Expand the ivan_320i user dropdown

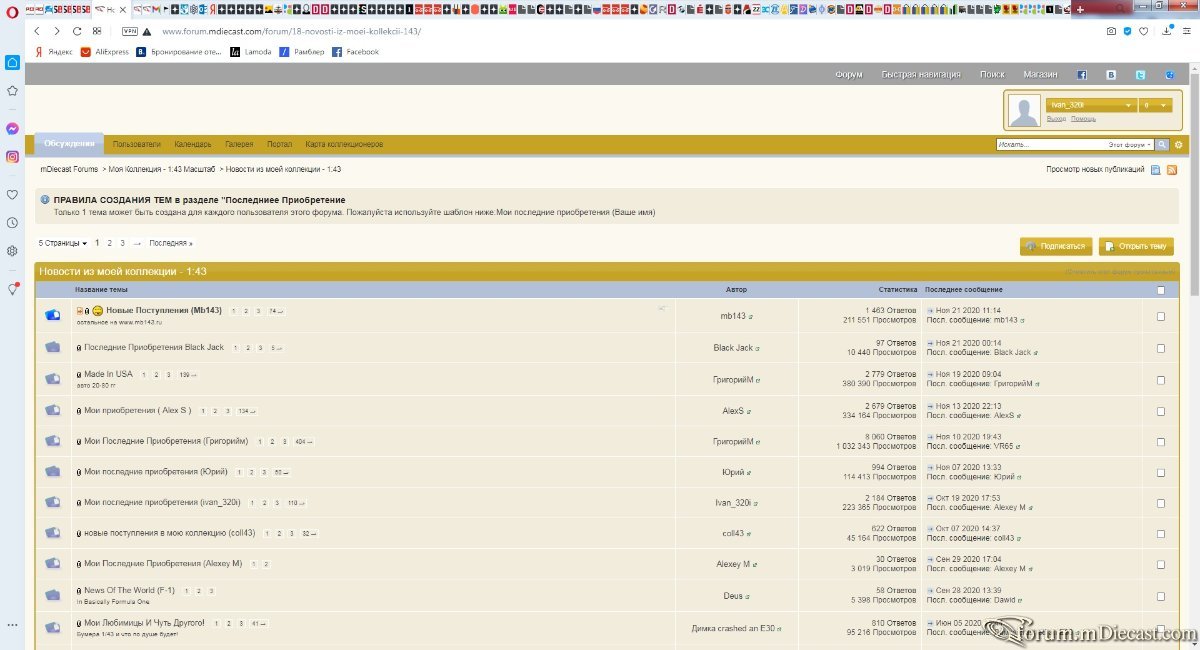pyautogui.click(x=1091, y=105)
